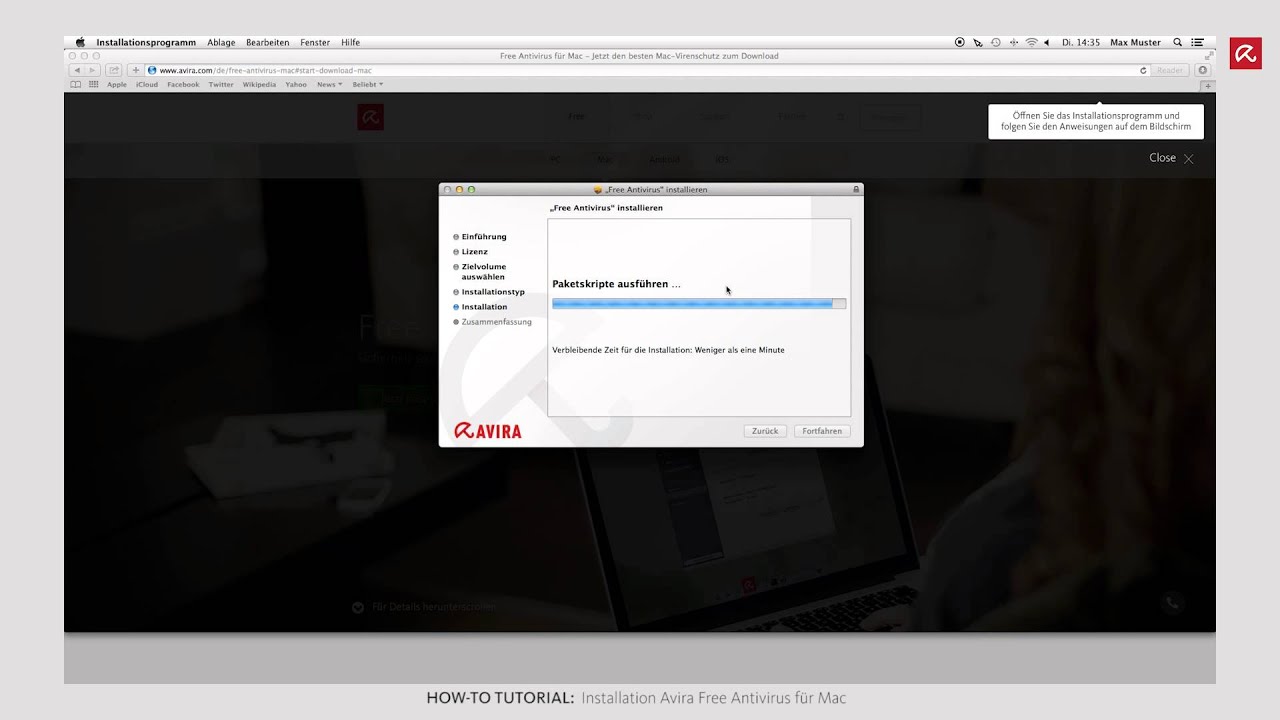Image resolution: width=1280 pixels, height=720 pixels.
Task: Click the Fortfahren button
Action: [x=822, y=431]
